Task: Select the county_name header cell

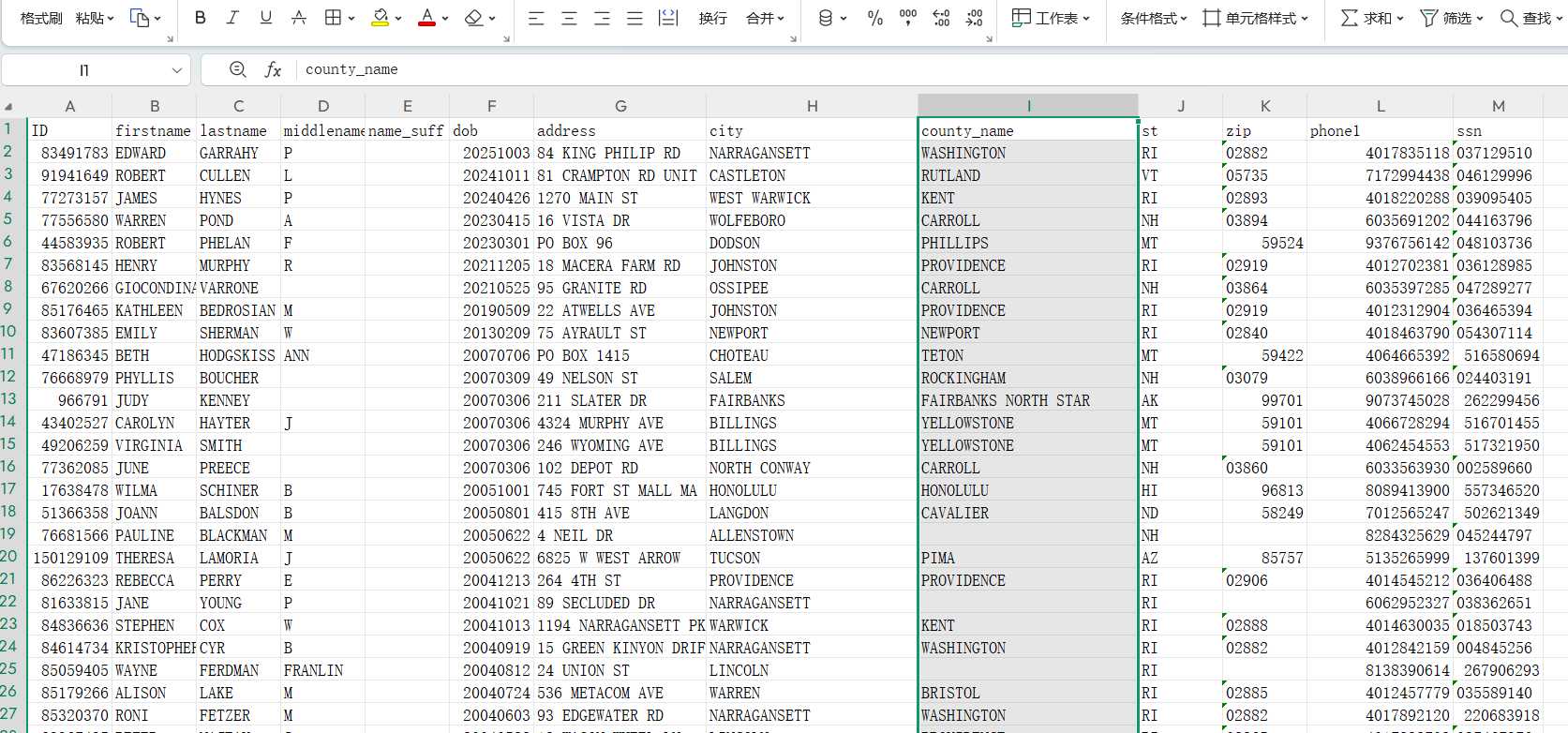Action: coord(1028,130)
